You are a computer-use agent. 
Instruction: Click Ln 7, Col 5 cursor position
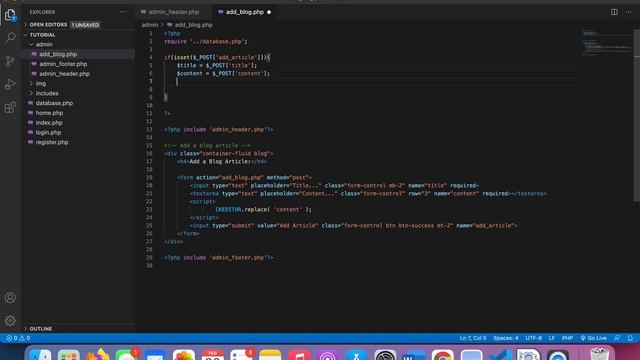pyautogui.click(x=473, y=338)
